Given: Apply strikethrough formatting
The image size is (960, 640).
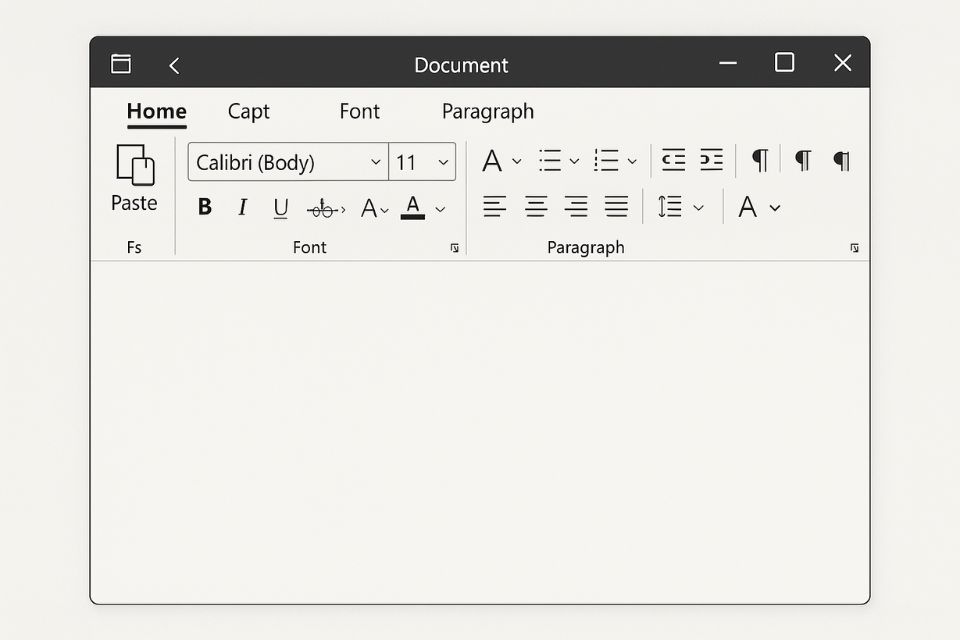Looking at the screenshot, I should coord(323,208).
